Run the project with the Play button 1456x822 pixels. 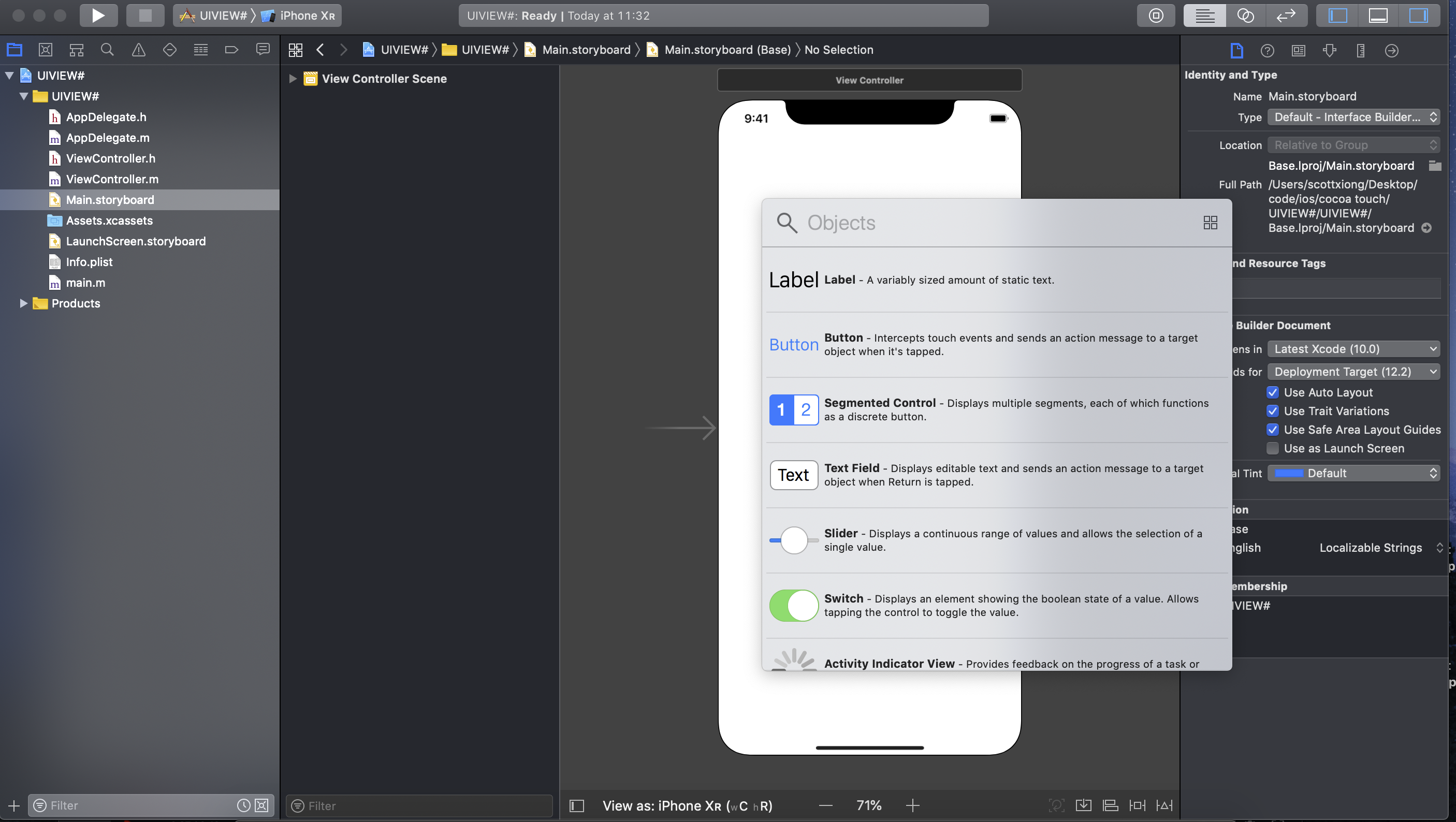pyautogui.click(x=98, y=15)
